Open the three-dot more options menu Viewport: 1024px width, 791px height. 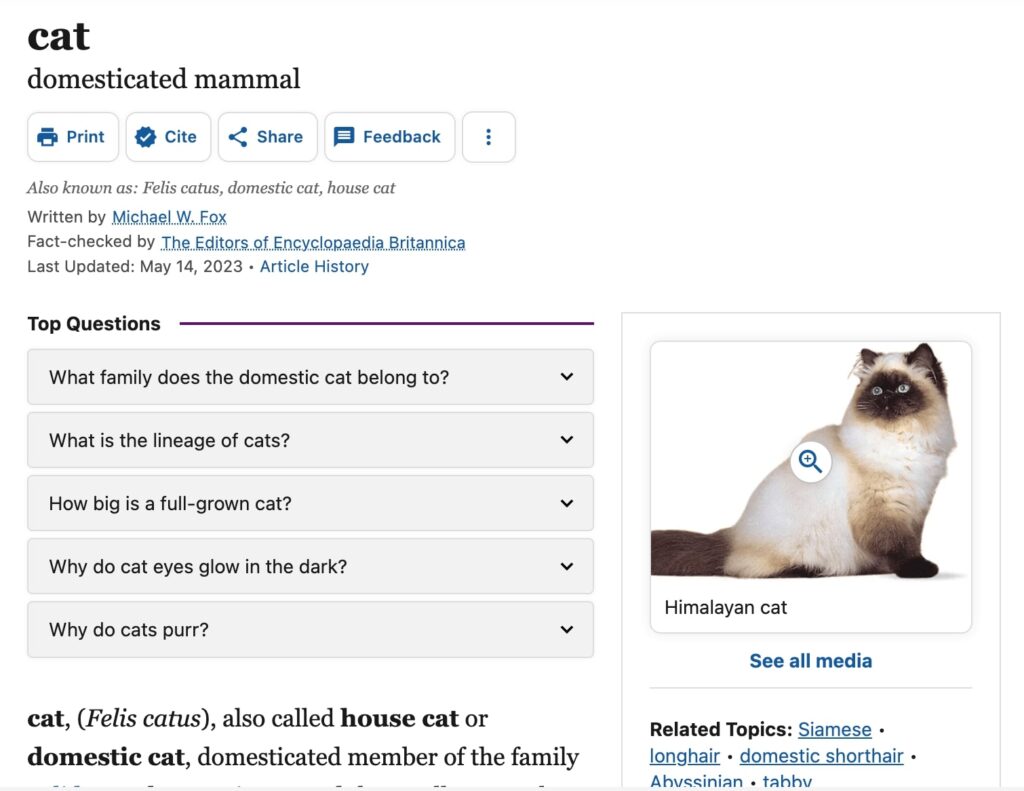pos(488,137)
